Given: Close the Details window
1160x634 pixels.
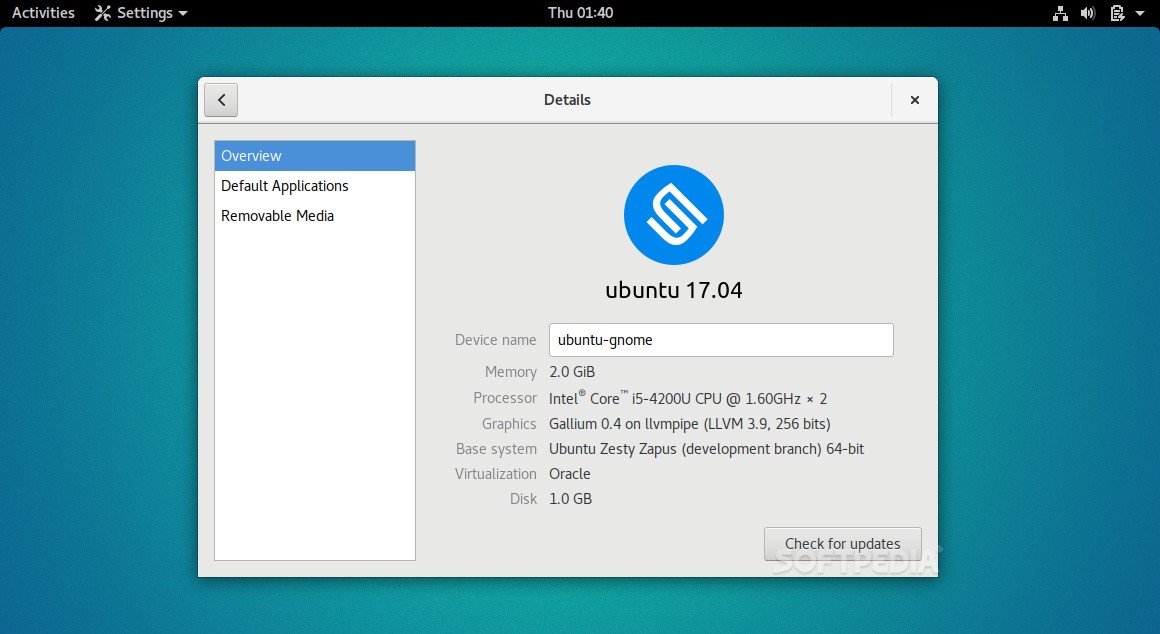Looking at the screenshot, I should (914, 100).
